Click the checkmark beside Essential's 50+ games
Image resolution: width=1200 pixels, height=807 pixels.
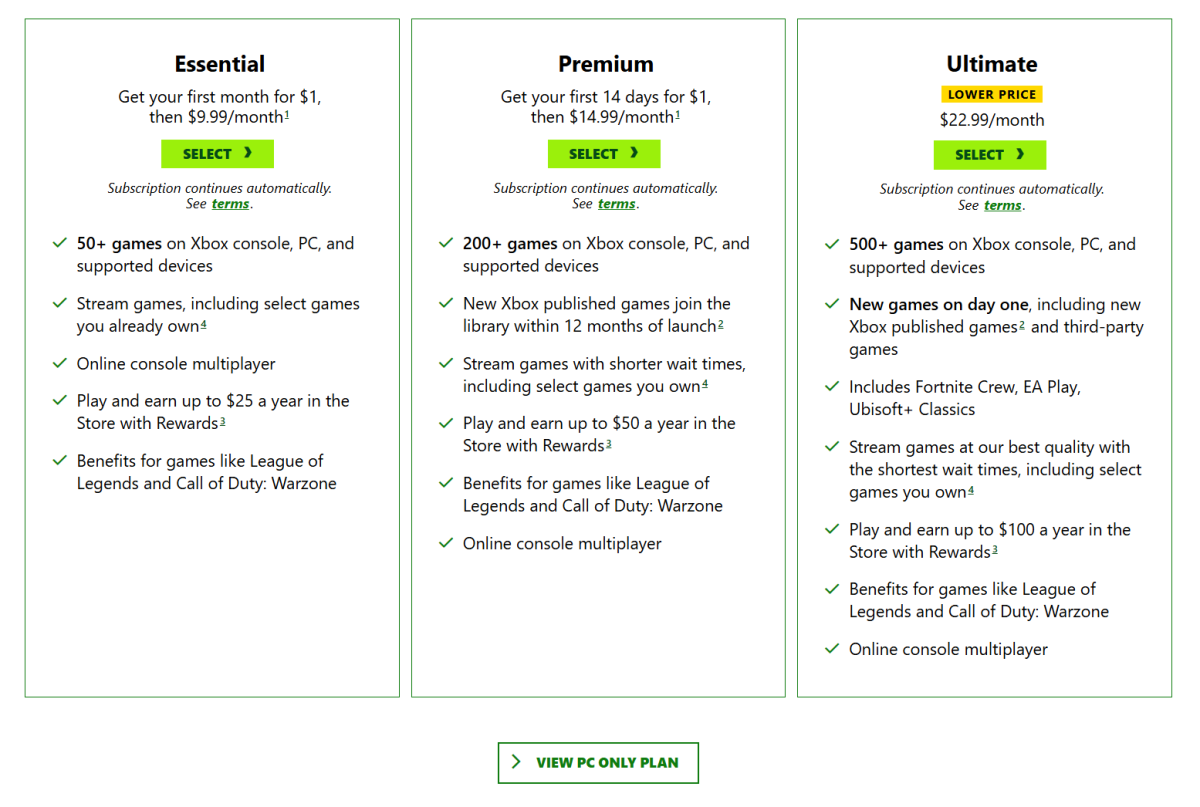[x=60, y=243]
